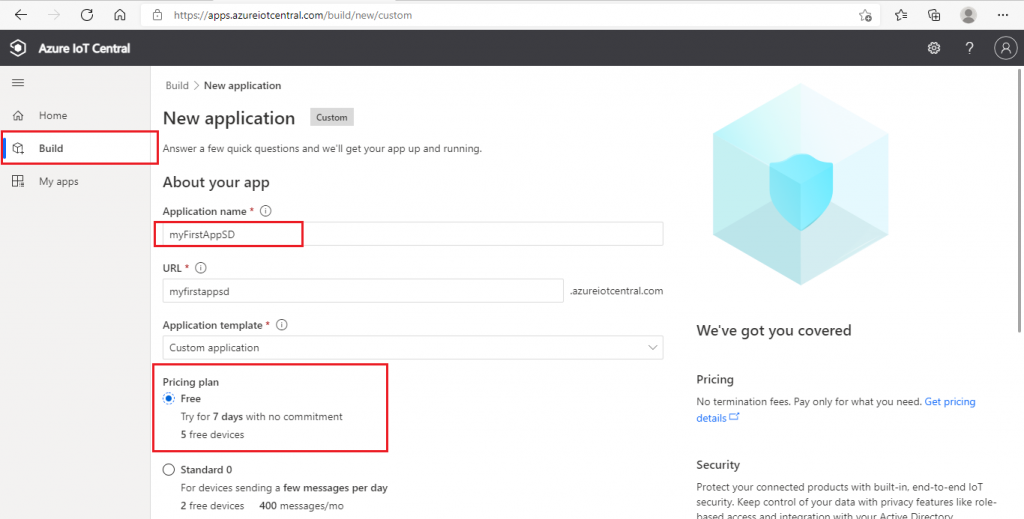The height and width of the screenshot is (519, 1024).
Task: Select Build in the sidebar
Action: tap(50, 149)
